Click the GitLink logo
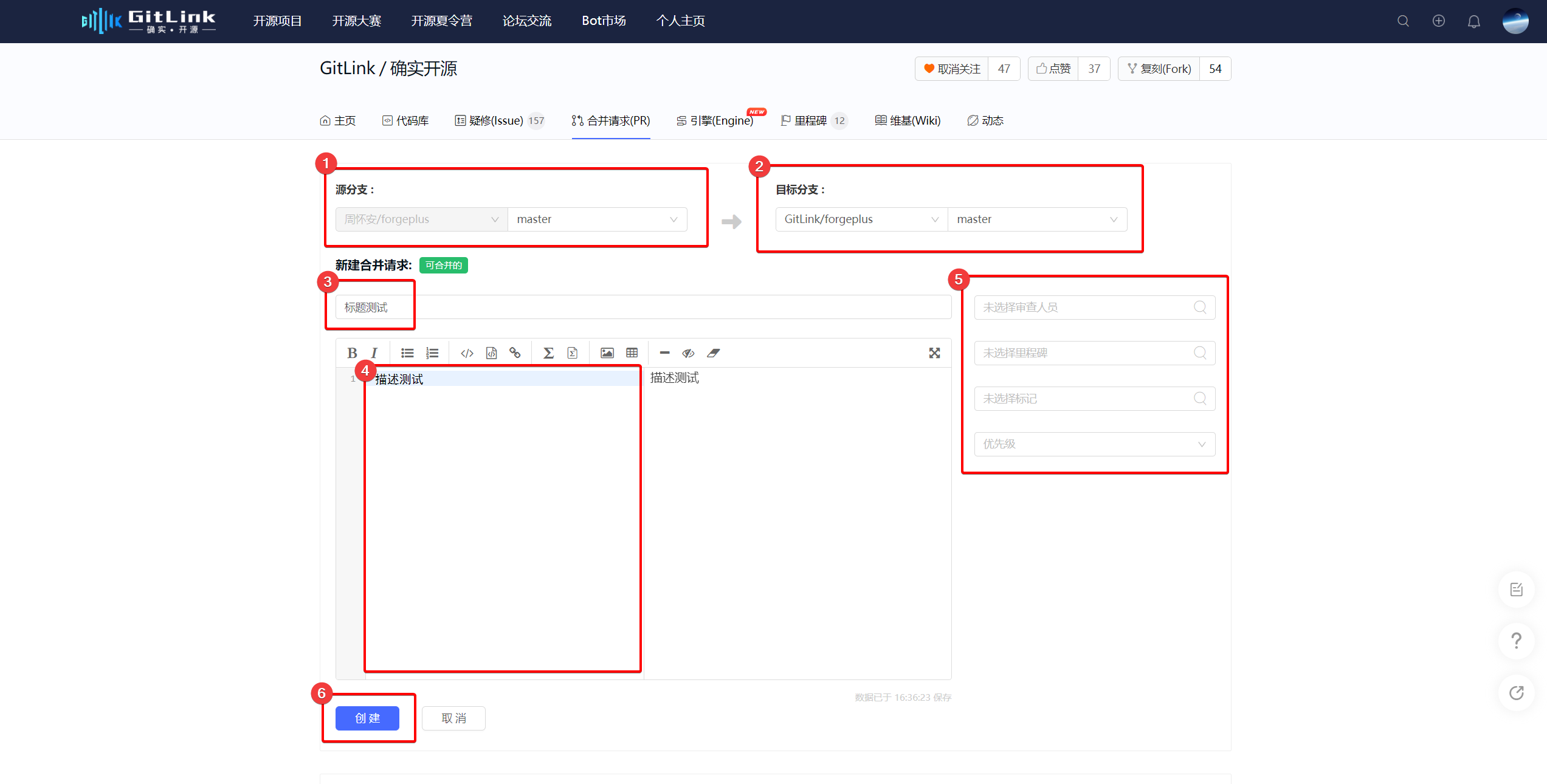Viewport: 1547px width, 784px height. [148, 21]
